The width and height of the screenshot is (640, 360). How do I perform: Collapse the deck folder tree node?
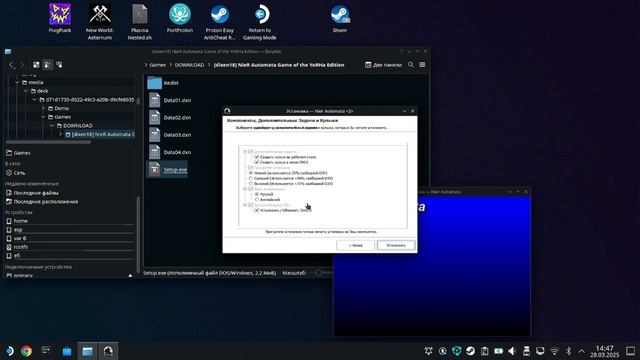click(x=26, y=91)
